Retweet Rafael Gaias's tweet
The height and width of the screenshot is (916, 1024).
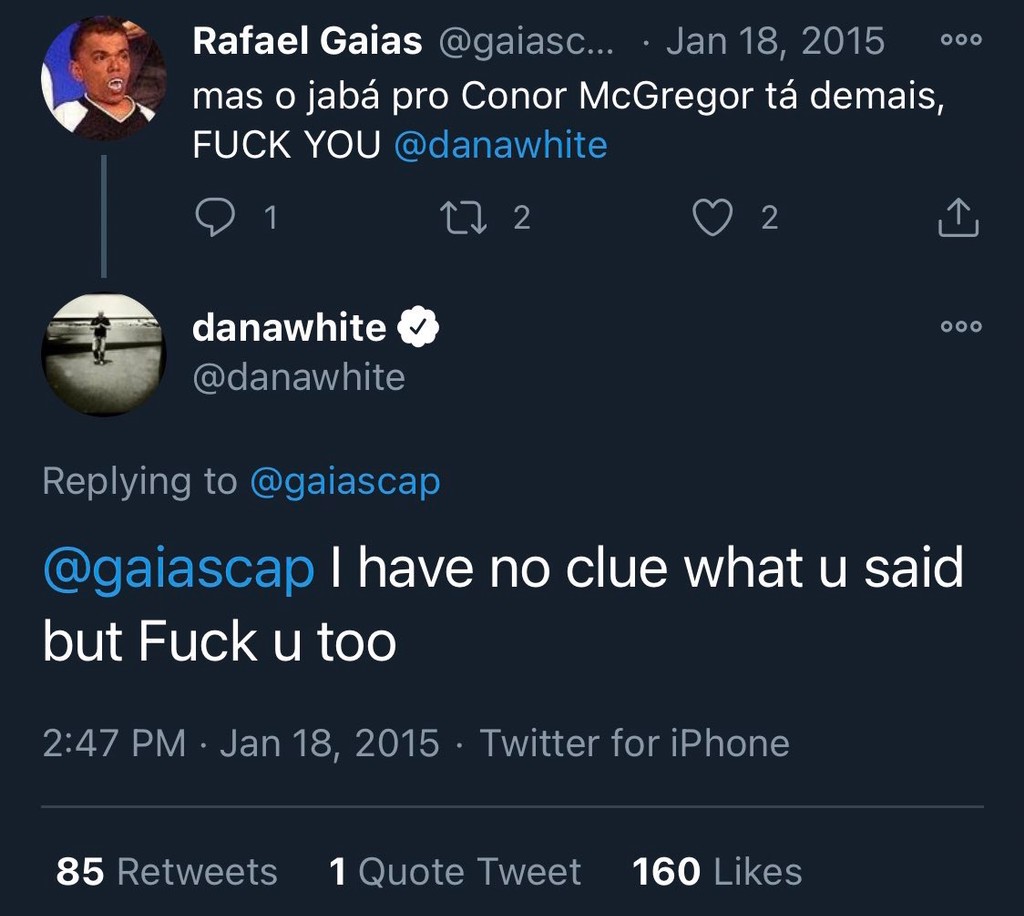point(462,217)
